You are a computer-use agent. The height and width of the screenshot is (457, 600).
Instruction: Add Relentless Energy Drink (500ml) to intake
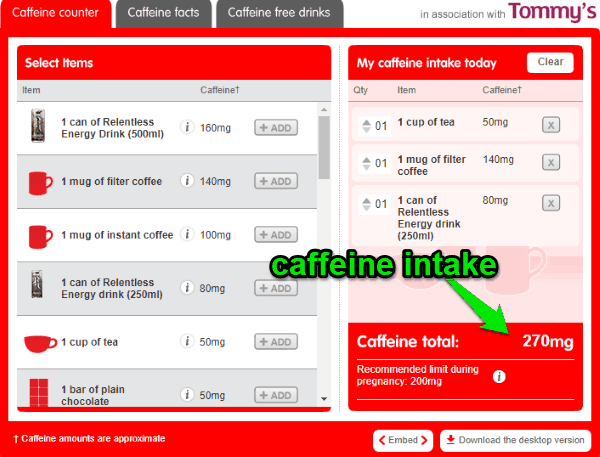(x=276, y=127)
